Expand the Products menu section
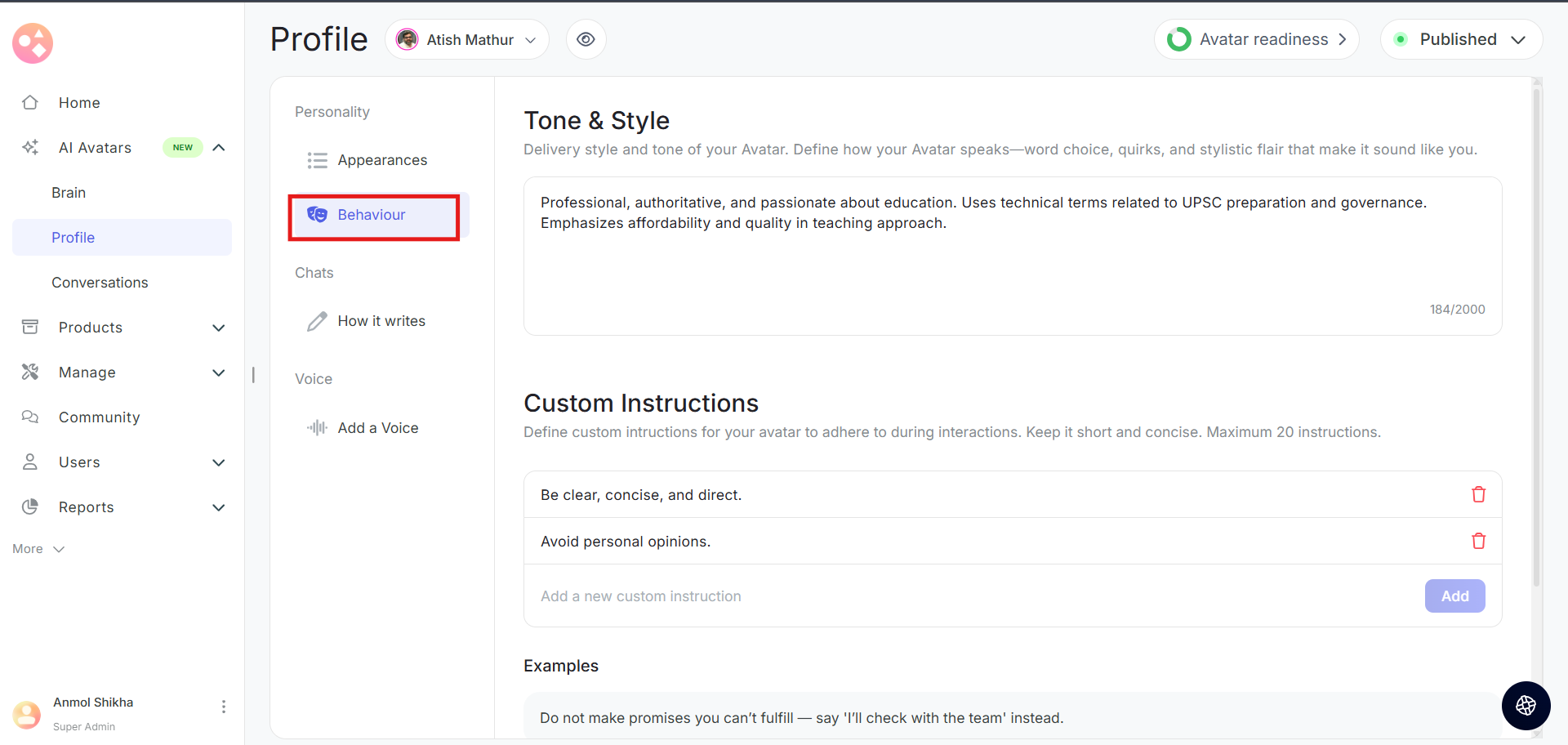 (x=218, y=328)
